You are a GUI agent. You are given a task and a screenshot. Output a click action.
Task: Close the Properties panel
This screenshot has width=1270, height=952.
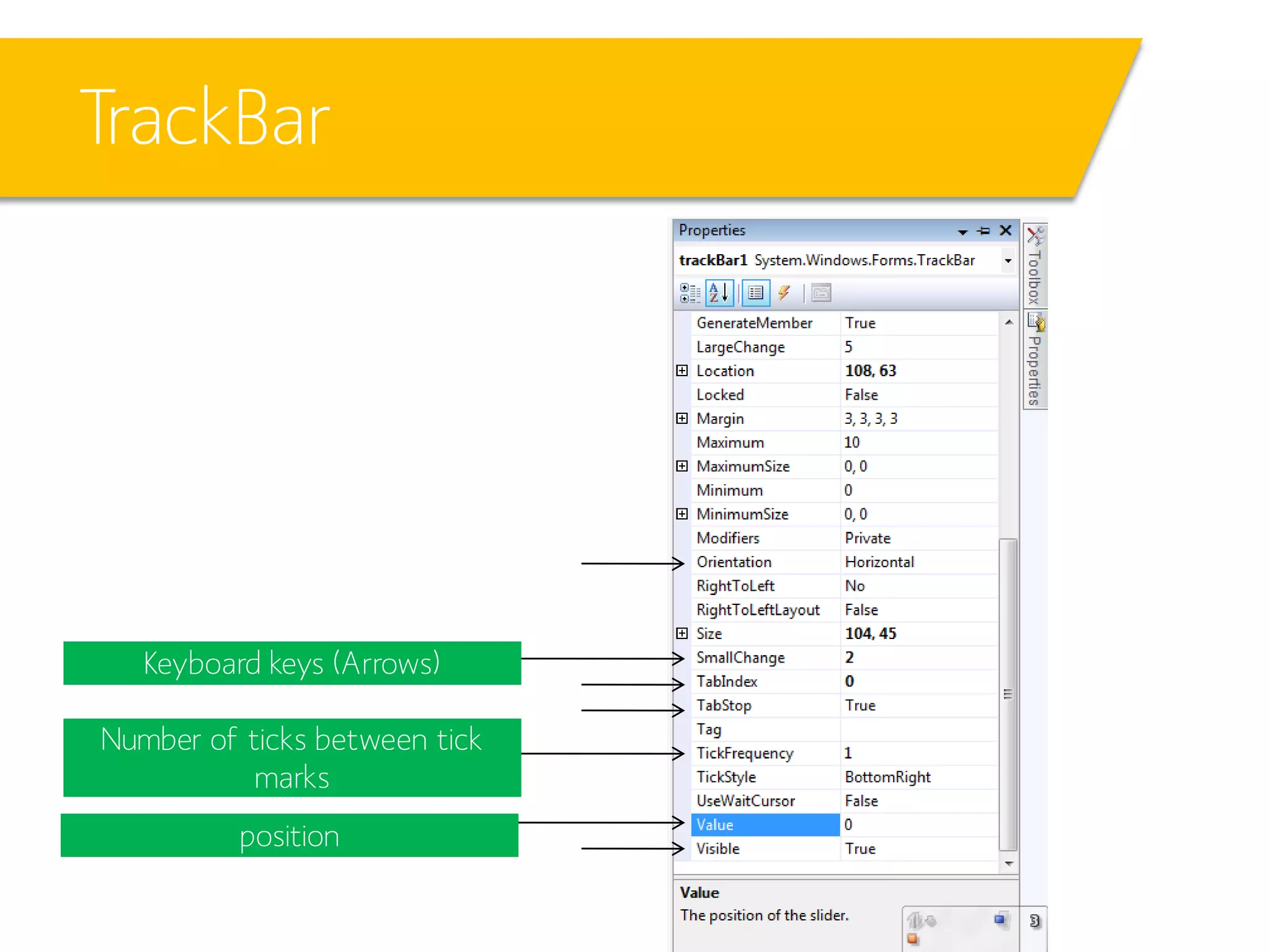(1006, 231)
